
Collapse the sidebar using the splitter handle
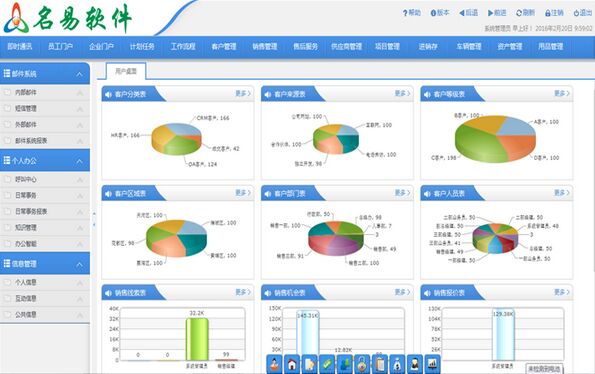coord(94,220)
